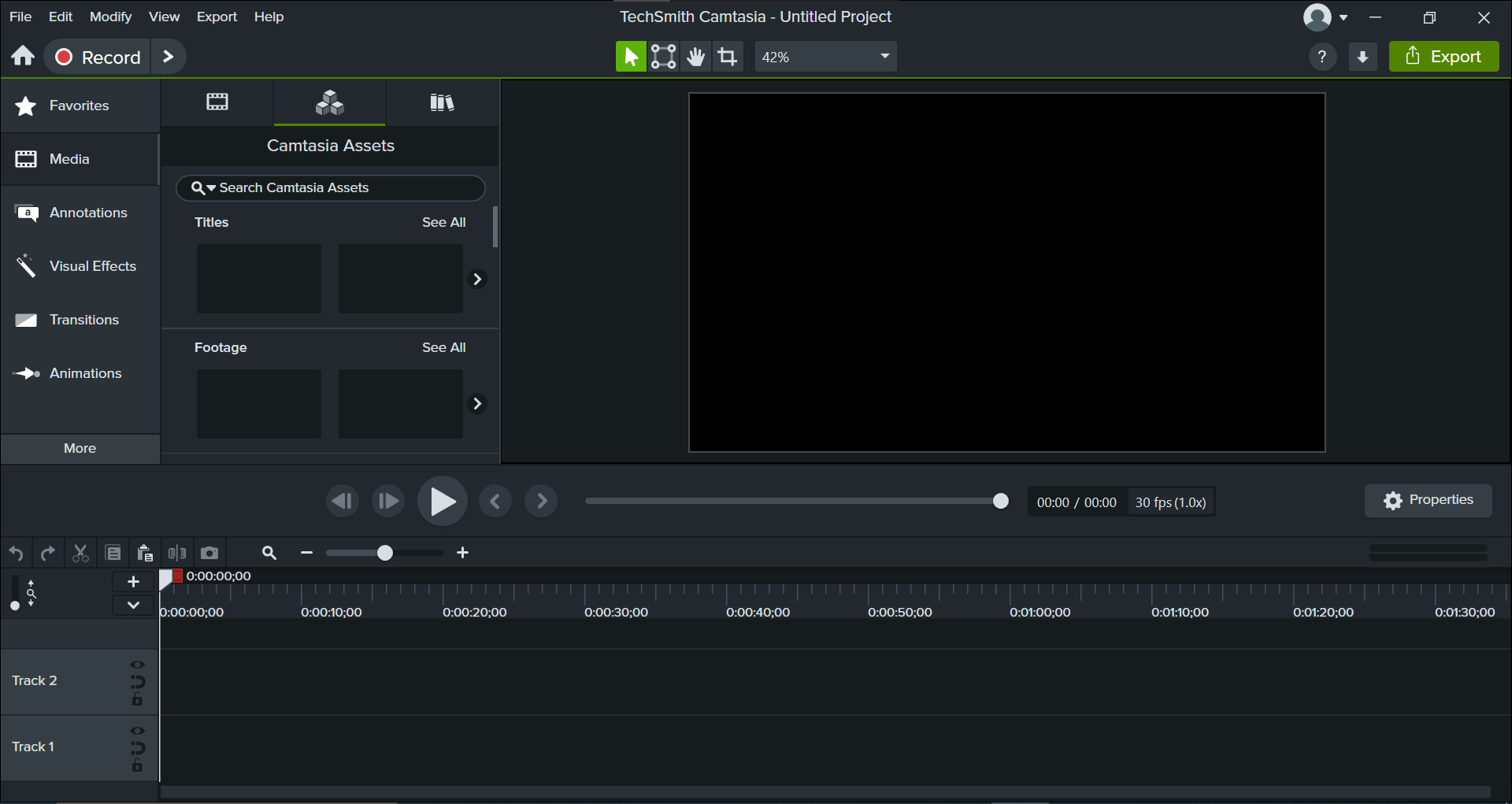
Task: Select the Pan hand tool
Action: tap(695, 57)
